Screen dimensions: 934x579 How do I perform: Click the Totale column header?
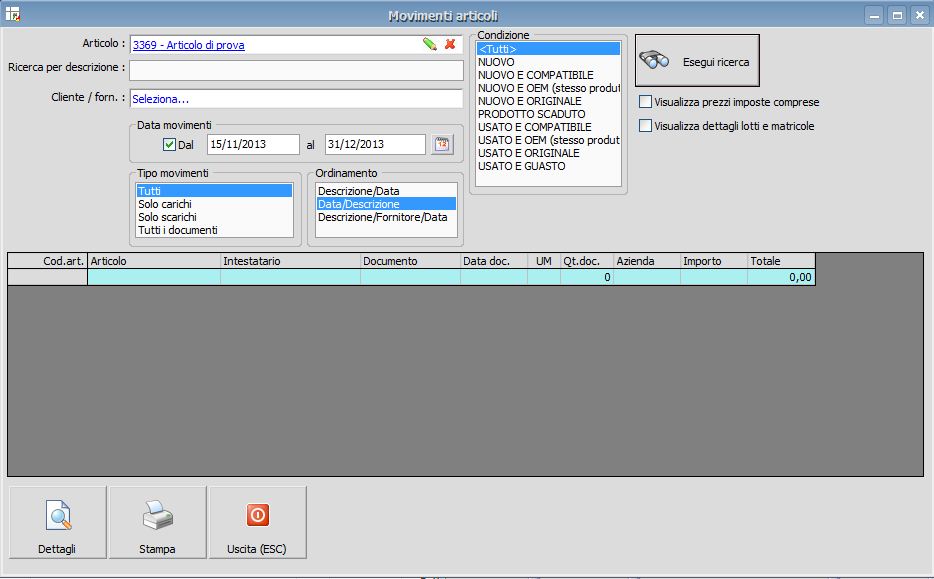(781, 261)
